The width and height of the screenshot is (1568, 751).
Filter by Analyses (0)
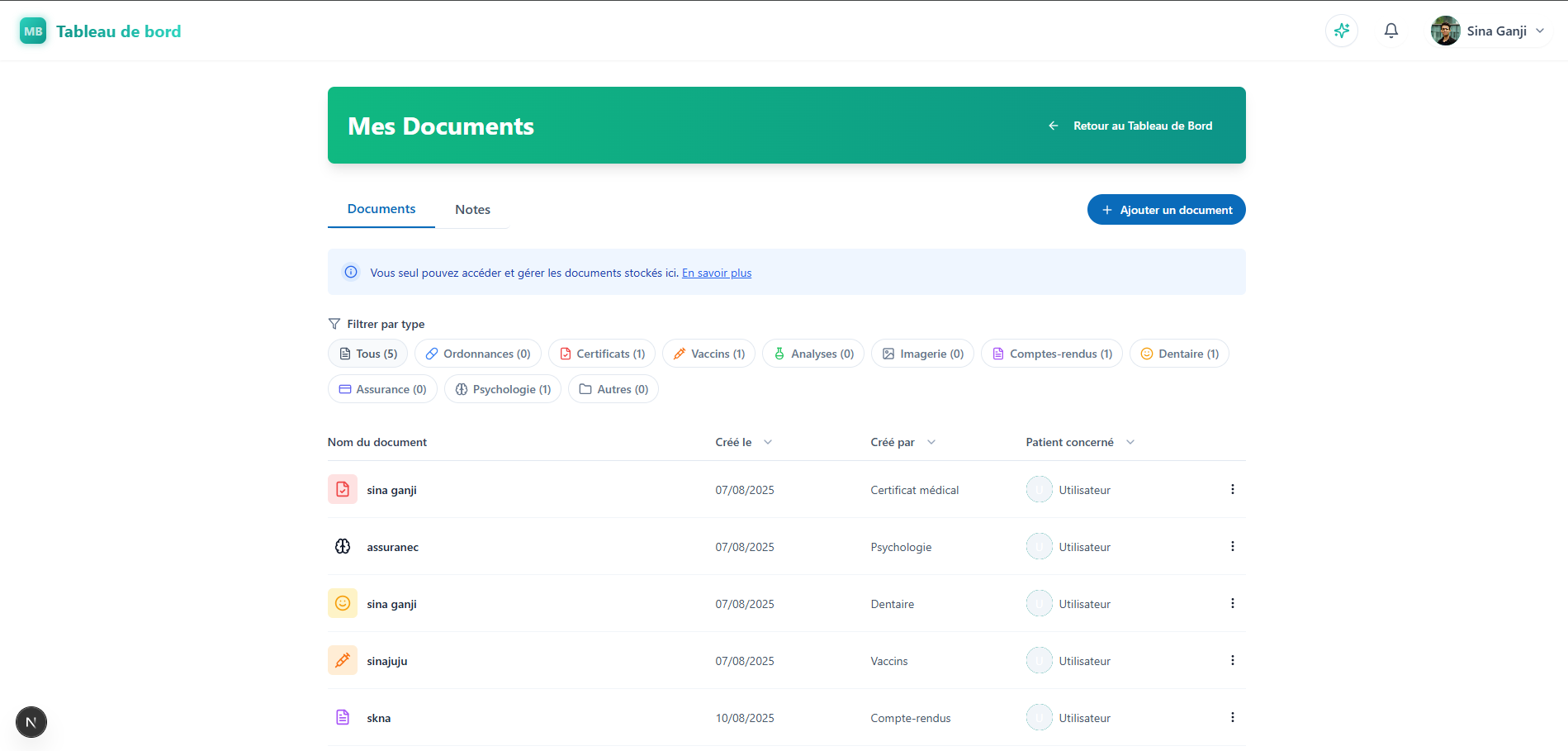(813, 354)
